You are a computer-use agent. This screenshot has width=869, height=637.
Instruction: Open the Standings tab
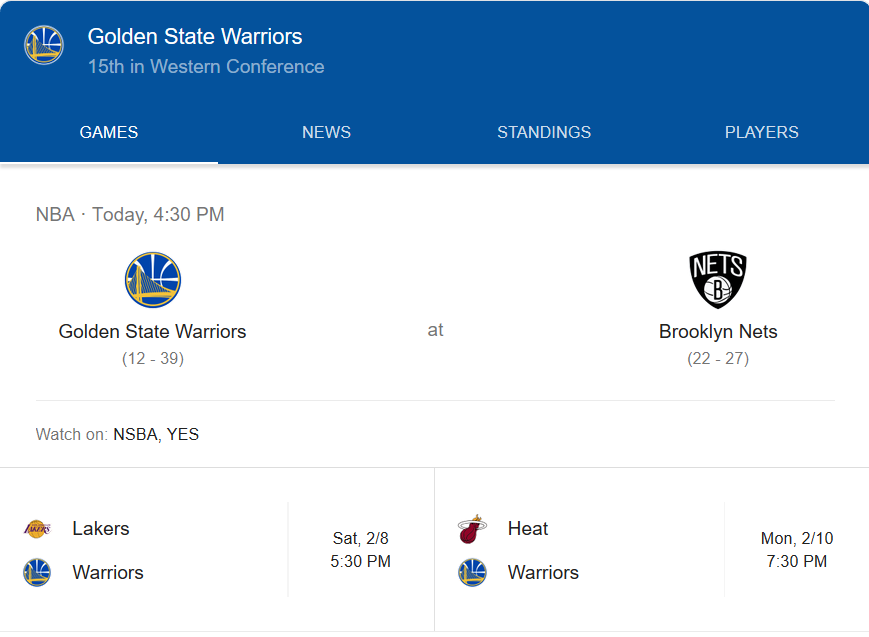pyautogui.click(x=544, y=133)
